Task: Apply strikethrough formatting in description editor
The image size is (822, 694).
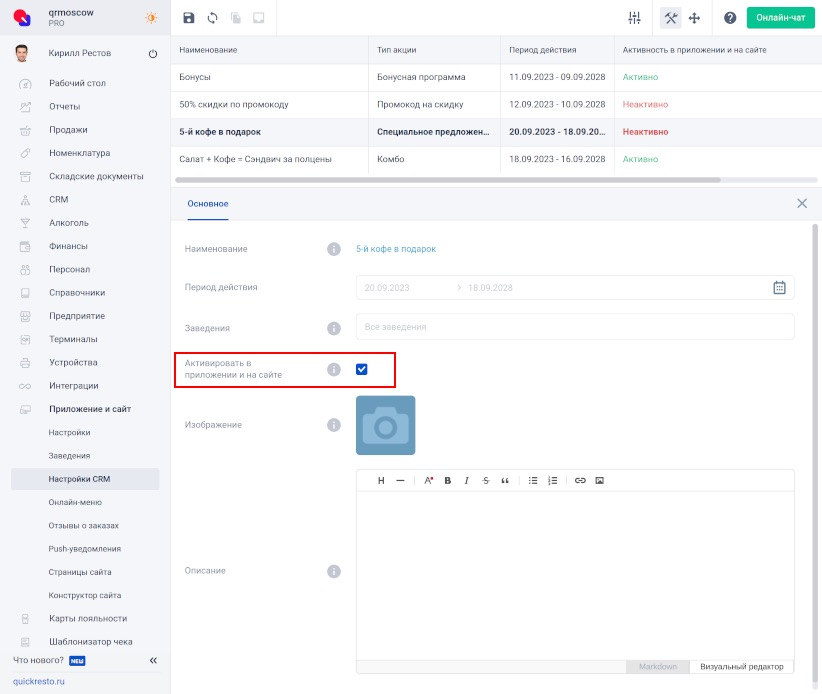Action: point(486,480)
